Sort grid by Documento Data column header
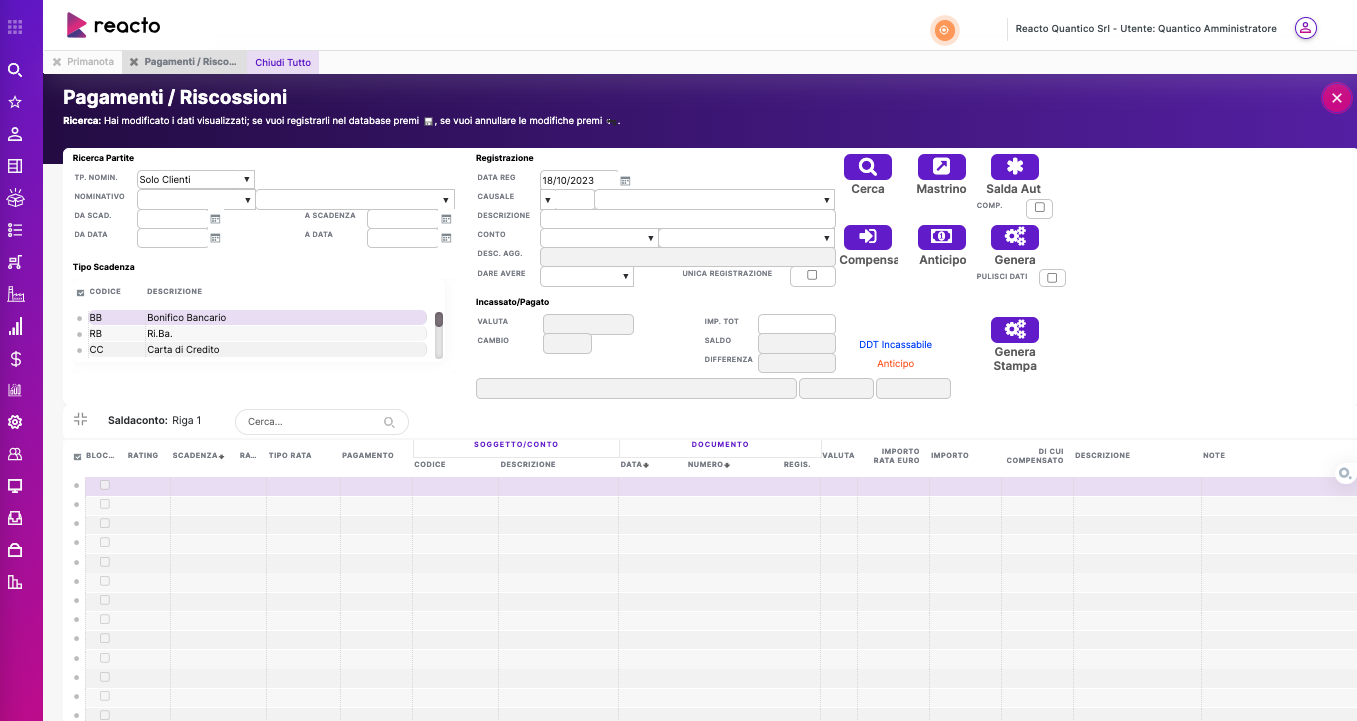This screenshot has width=1357, height=721. tap(635, 465)
